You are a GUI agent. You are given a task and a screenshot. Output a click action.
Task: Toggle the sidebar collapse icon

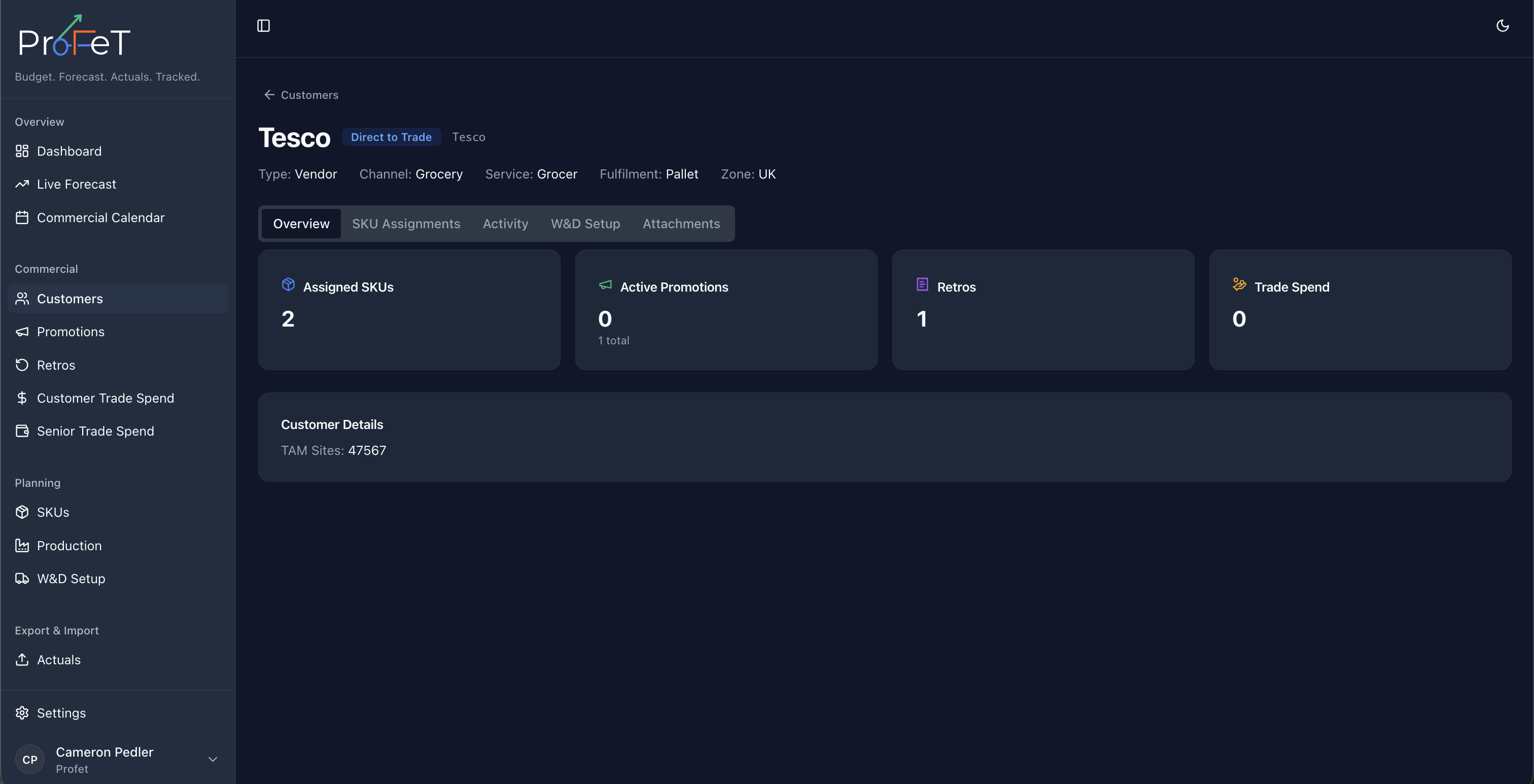pos(263,25)
